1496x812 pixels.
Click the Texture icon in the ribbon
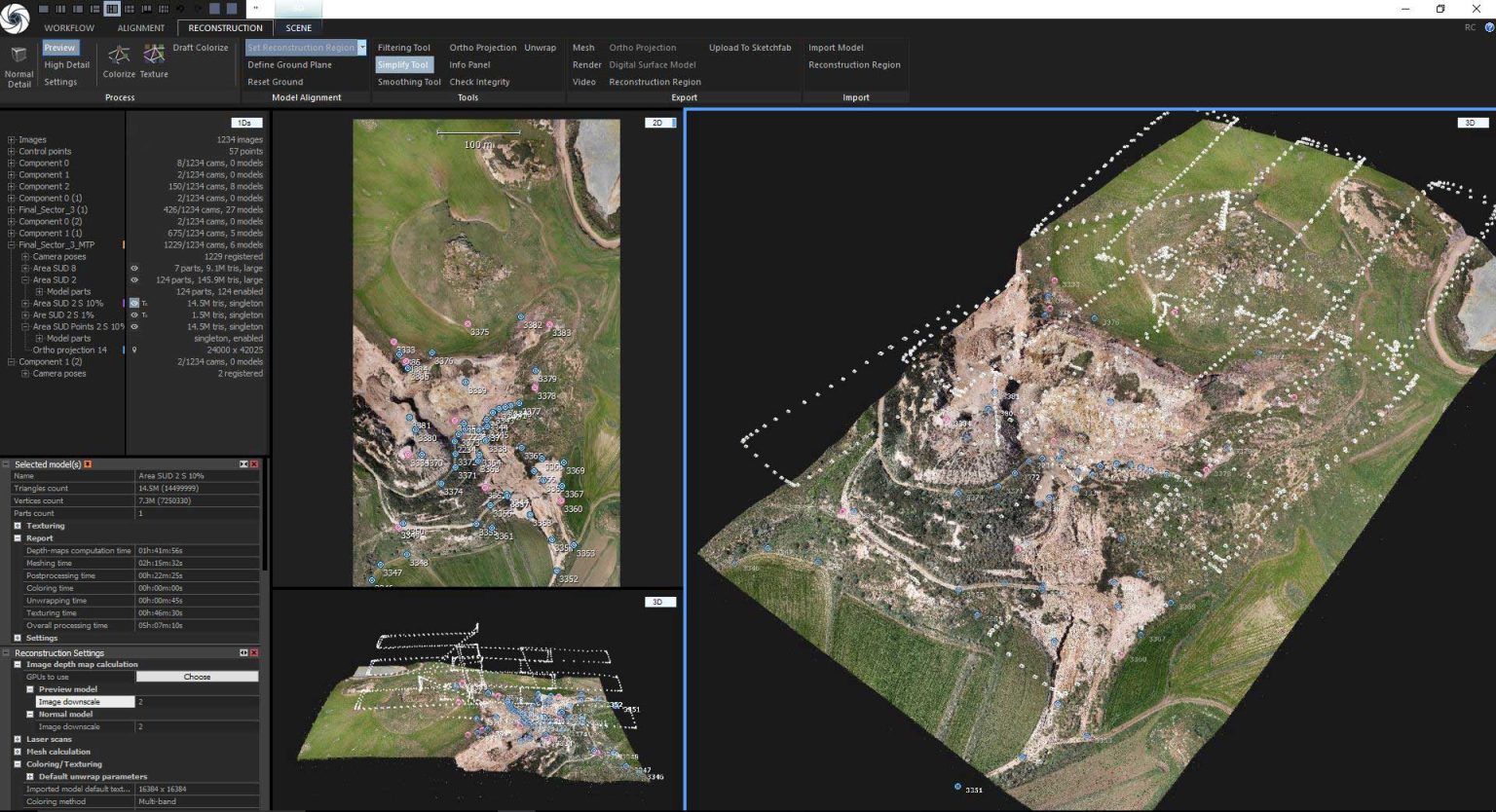tap(154, 55)
